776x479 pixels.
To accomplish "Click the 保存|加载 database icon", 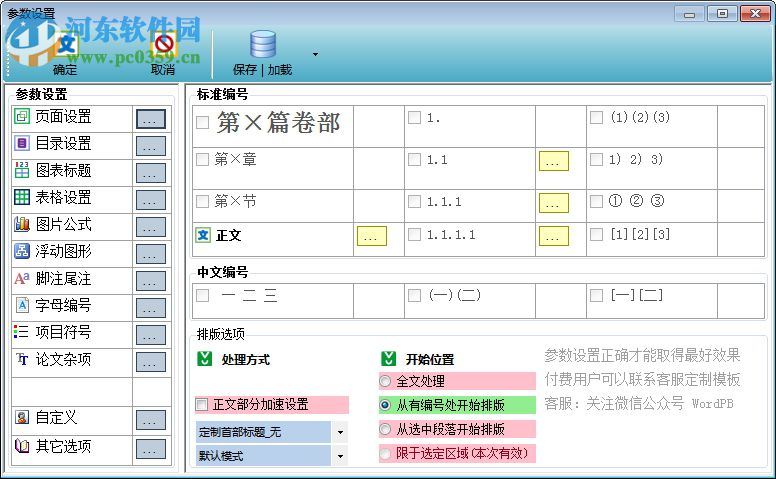I will point(263,45).
